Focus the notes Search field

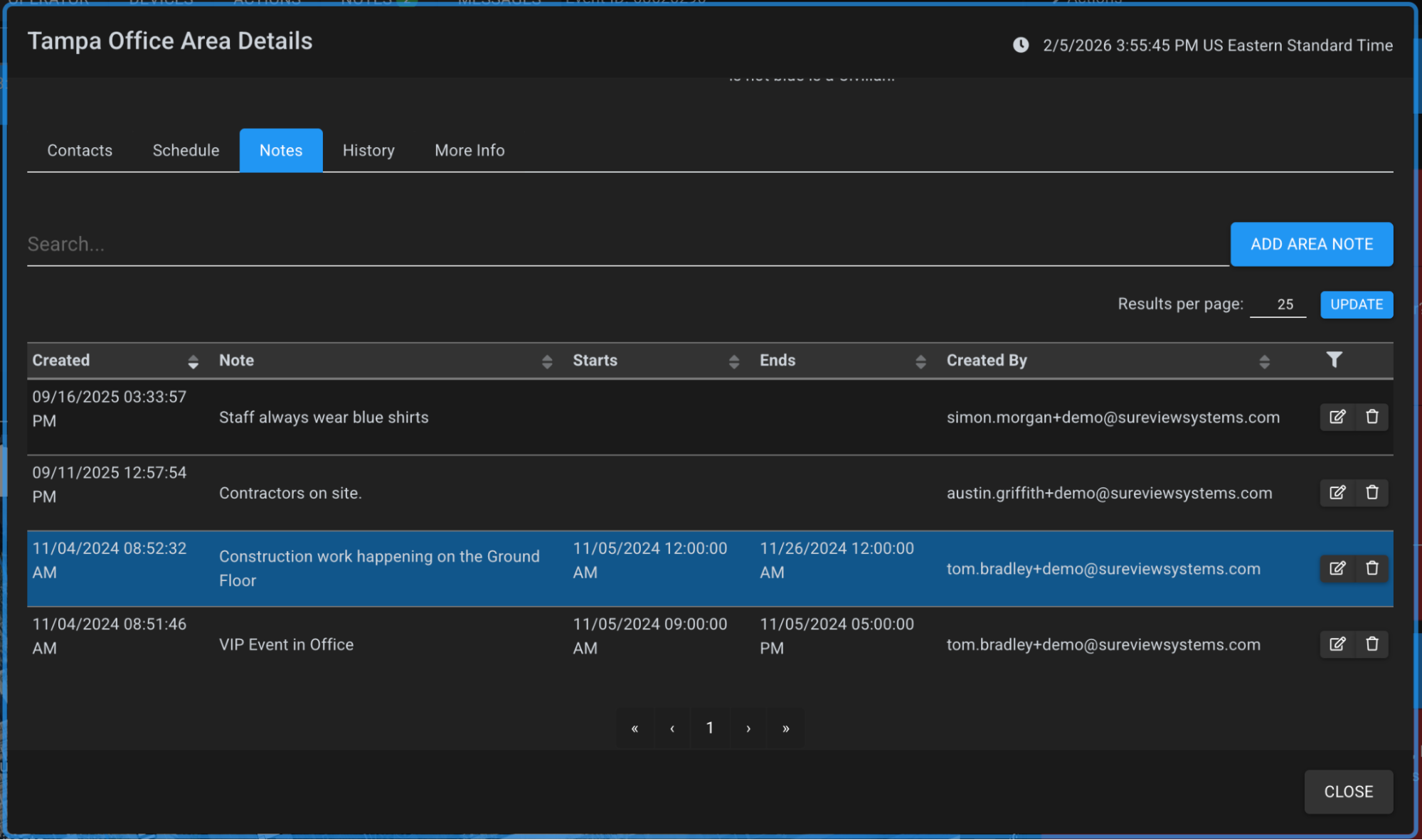click(x=626, y=245)
